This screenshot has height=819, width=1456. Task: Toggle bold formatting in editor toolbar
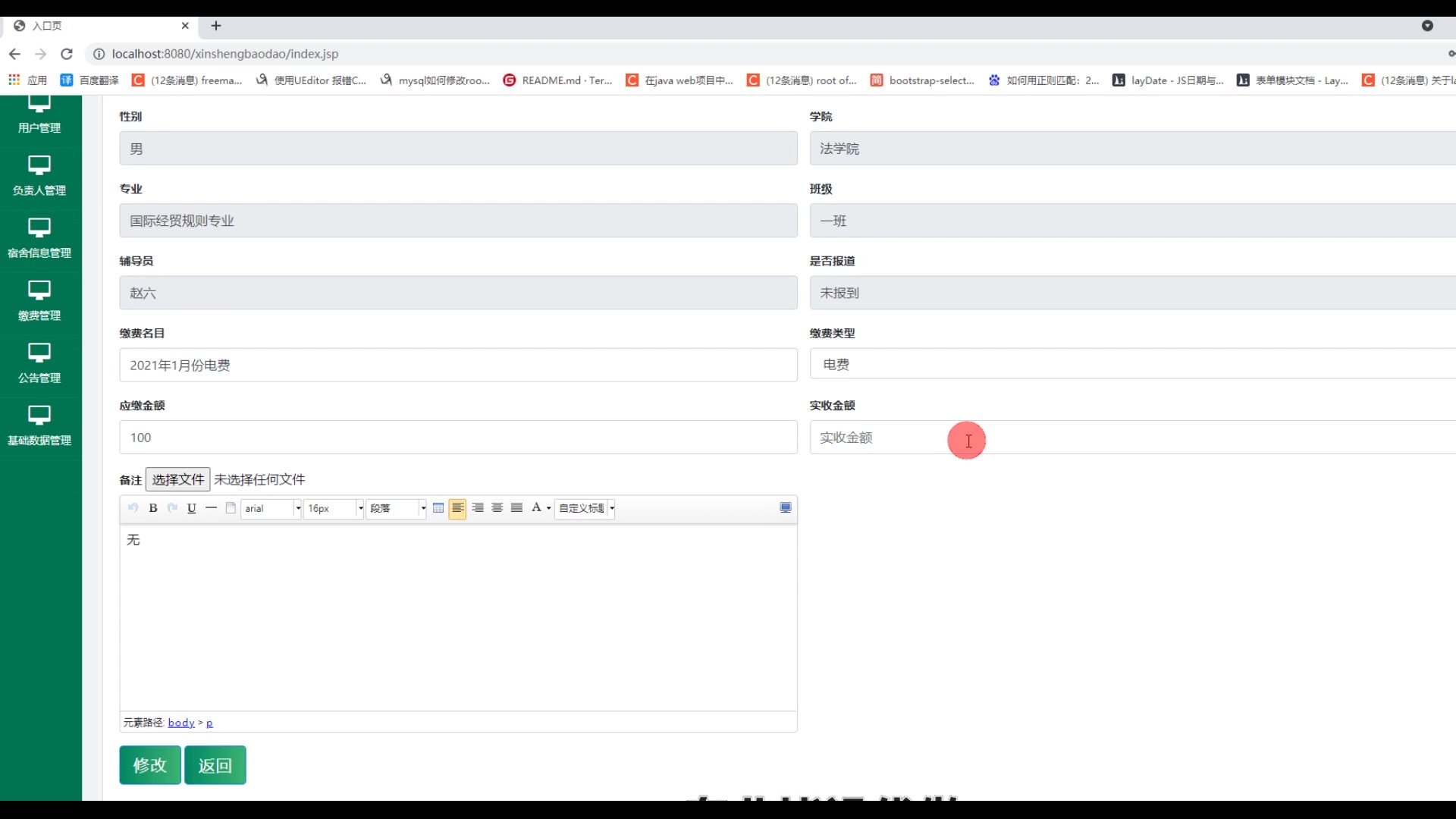tap(153, 508)
